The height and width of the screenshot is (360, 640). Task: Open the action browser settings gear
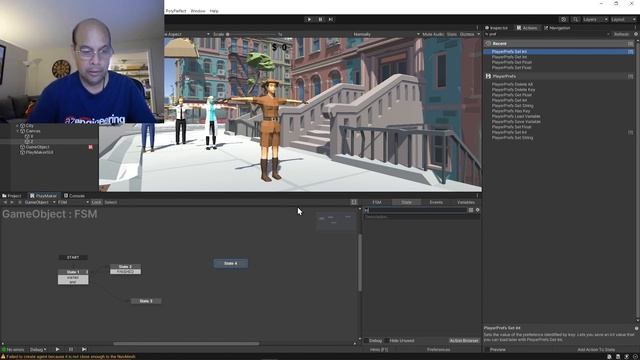pyautogui.click(x=636, y=34)
